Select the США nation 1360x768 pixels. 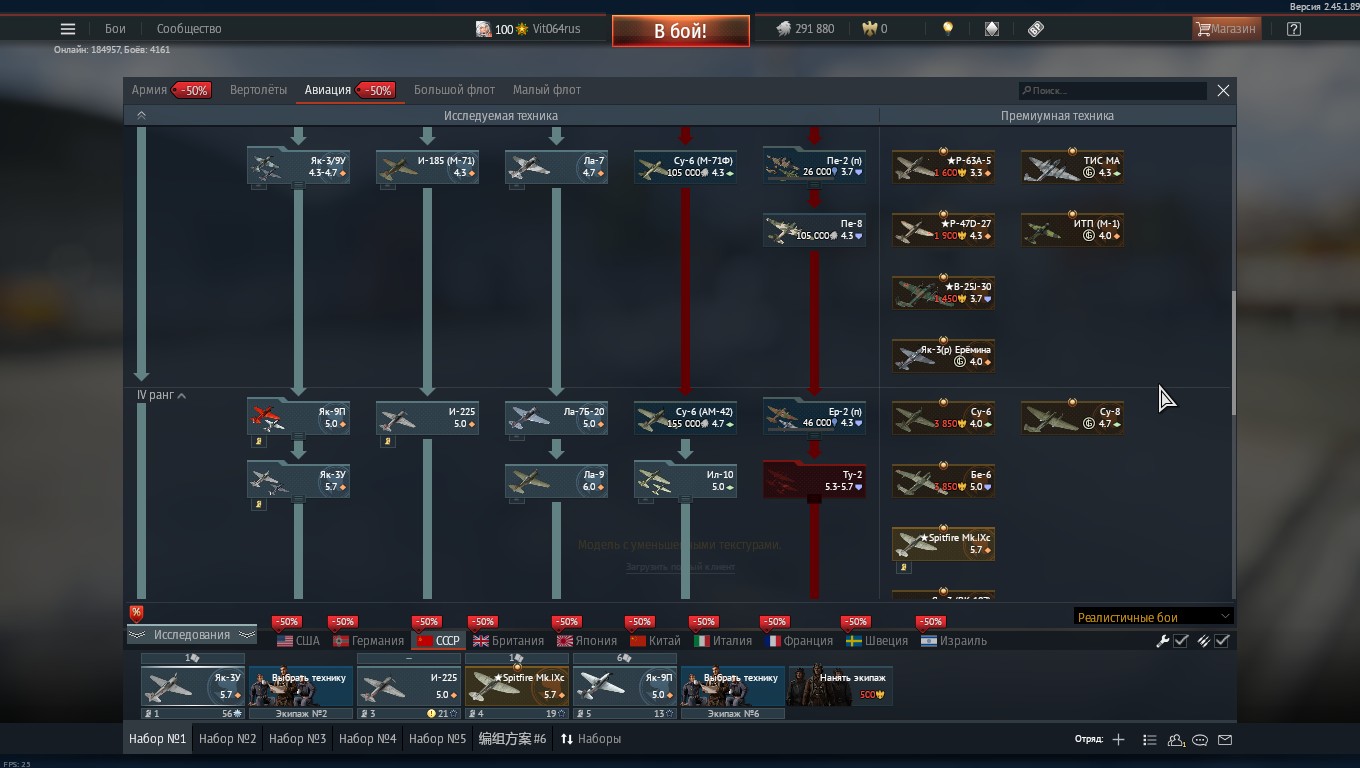click(299, 641)
